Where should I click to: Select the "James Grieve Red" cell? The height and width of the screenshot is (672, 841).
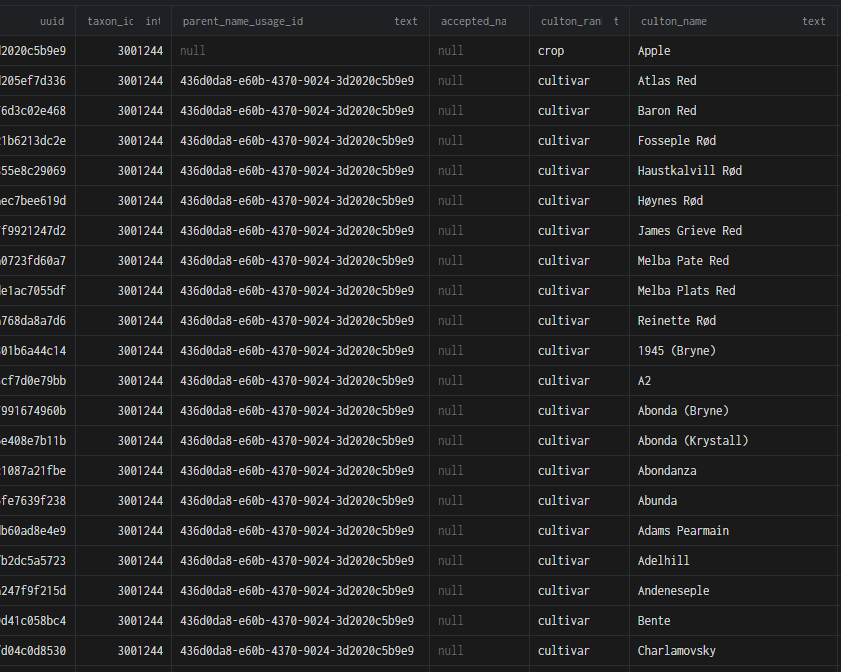[x=690, y=231]
